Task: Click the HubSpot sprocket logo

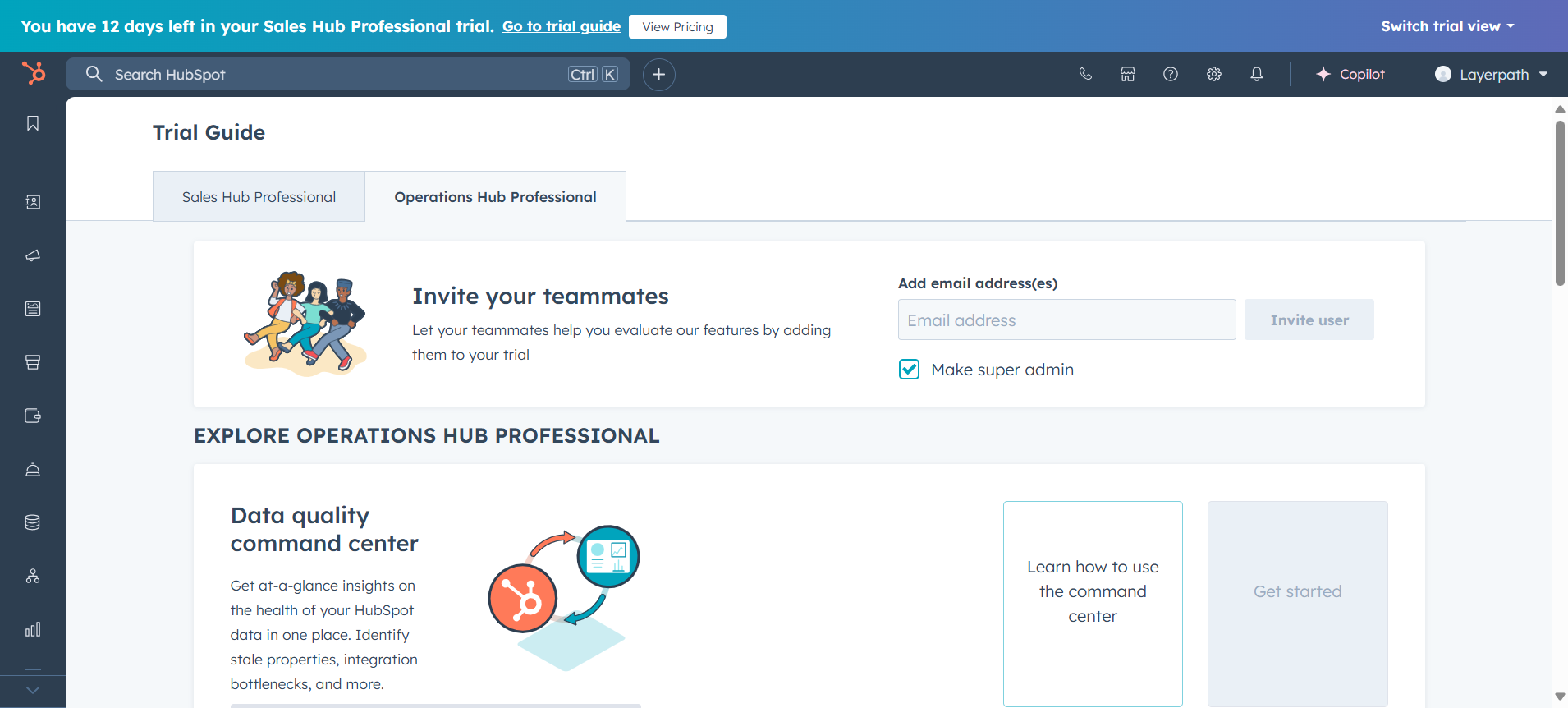Action: [x=34, y=73]
